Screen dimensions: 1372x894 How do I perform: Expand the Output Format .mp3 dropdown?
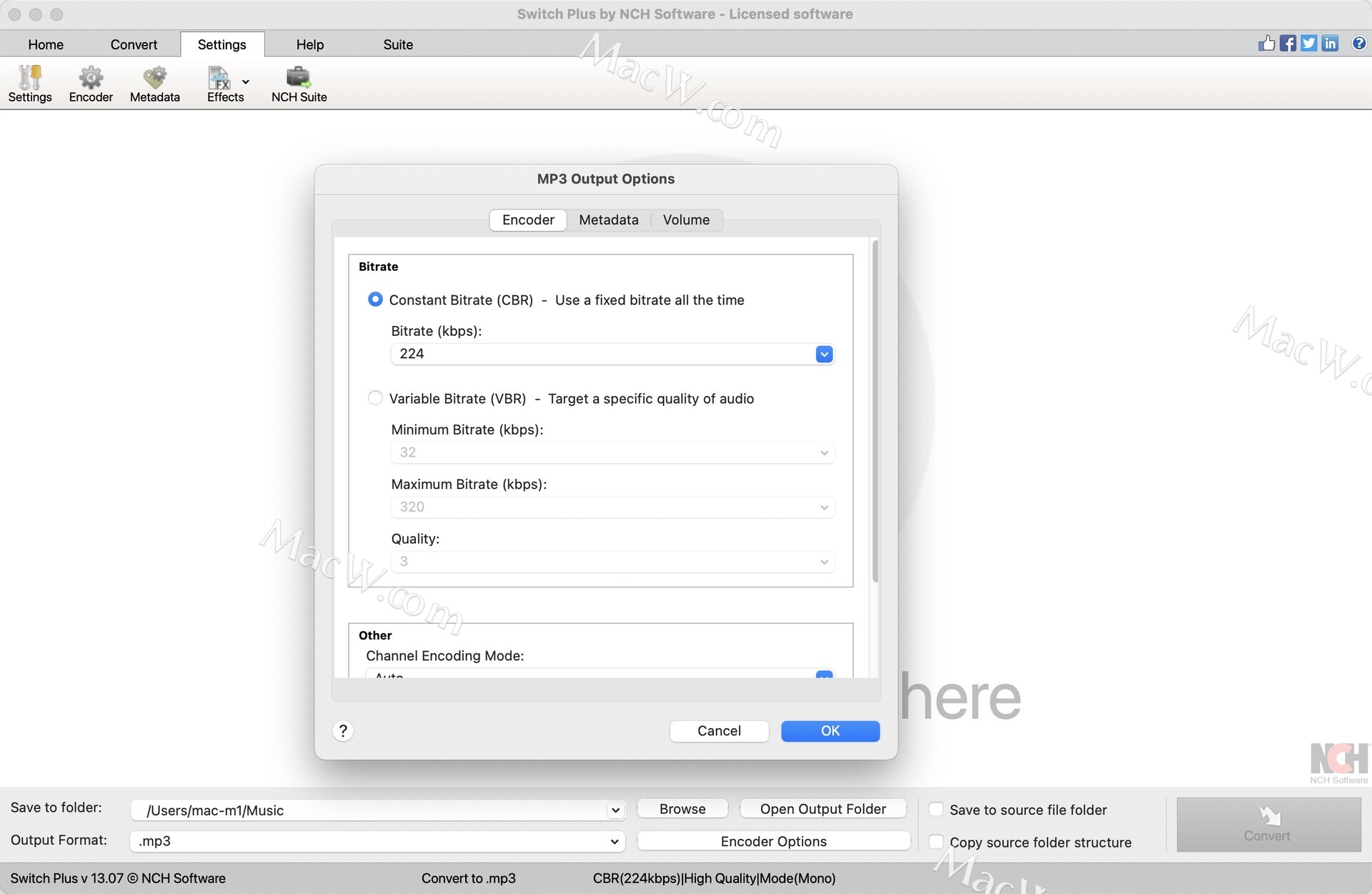click(614, 841)
